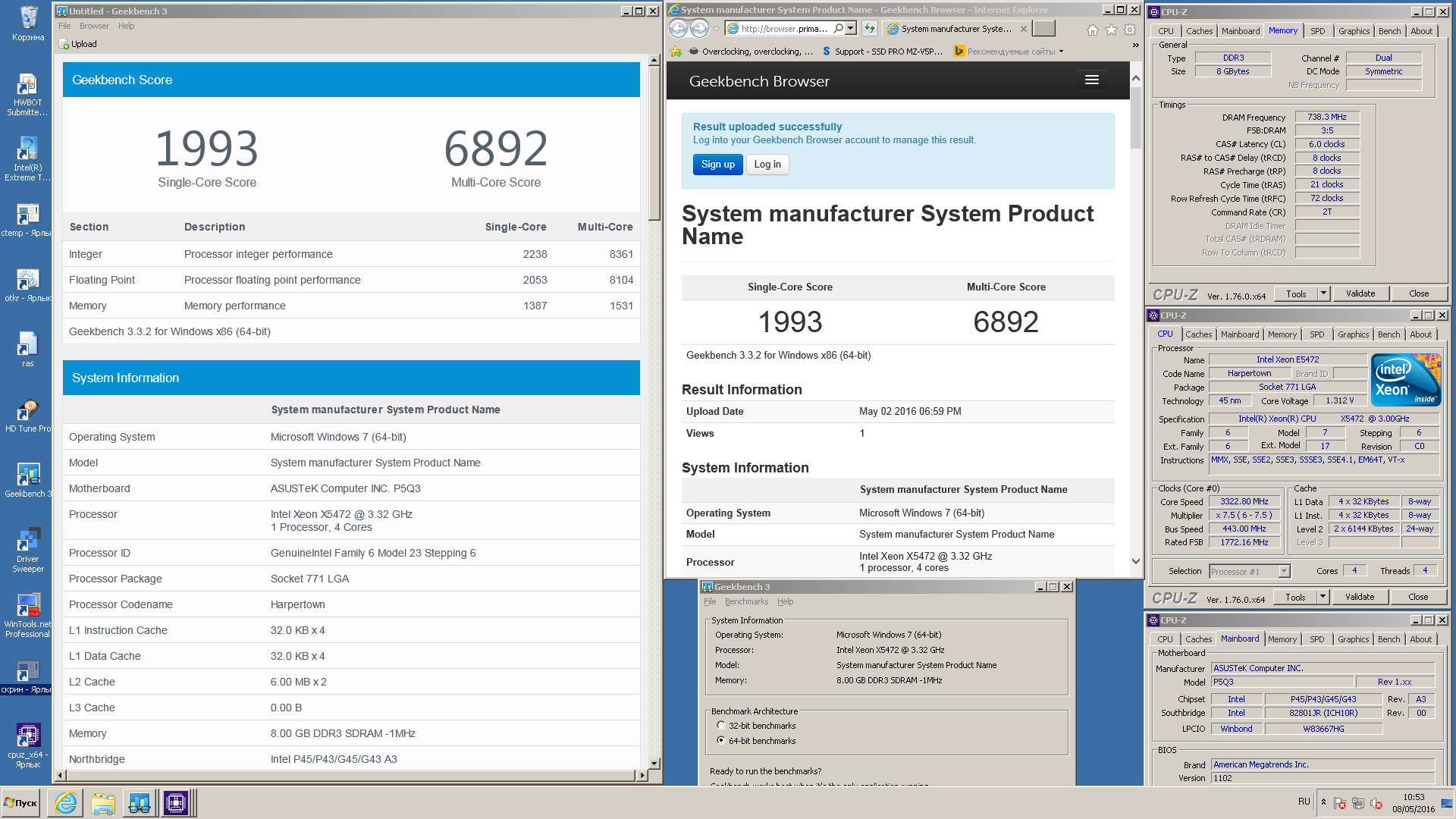This screenshot has height=819, width=1456.
Task: Click the RU language indicator
Action: (1304, 802)
